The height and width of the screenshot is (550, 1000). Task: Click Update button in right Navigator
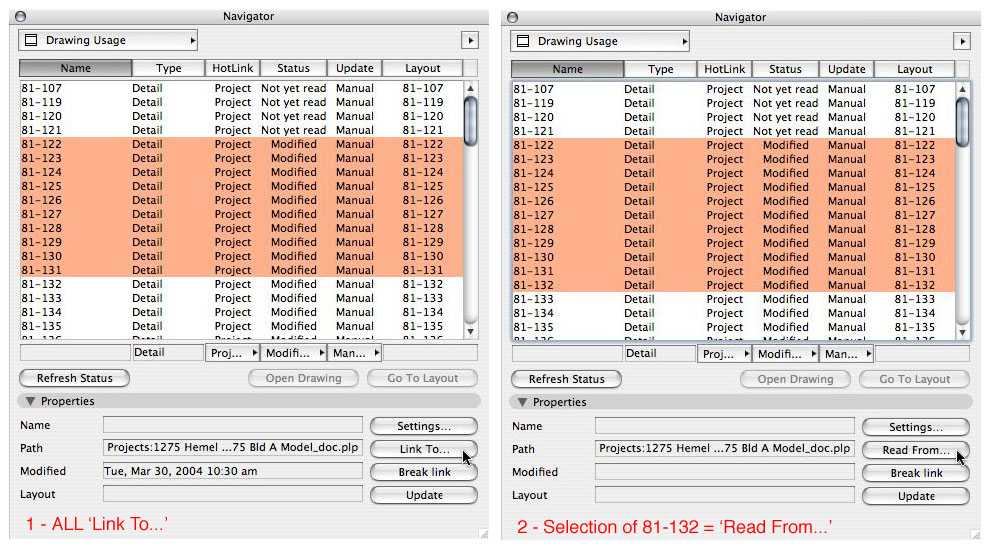916,496
